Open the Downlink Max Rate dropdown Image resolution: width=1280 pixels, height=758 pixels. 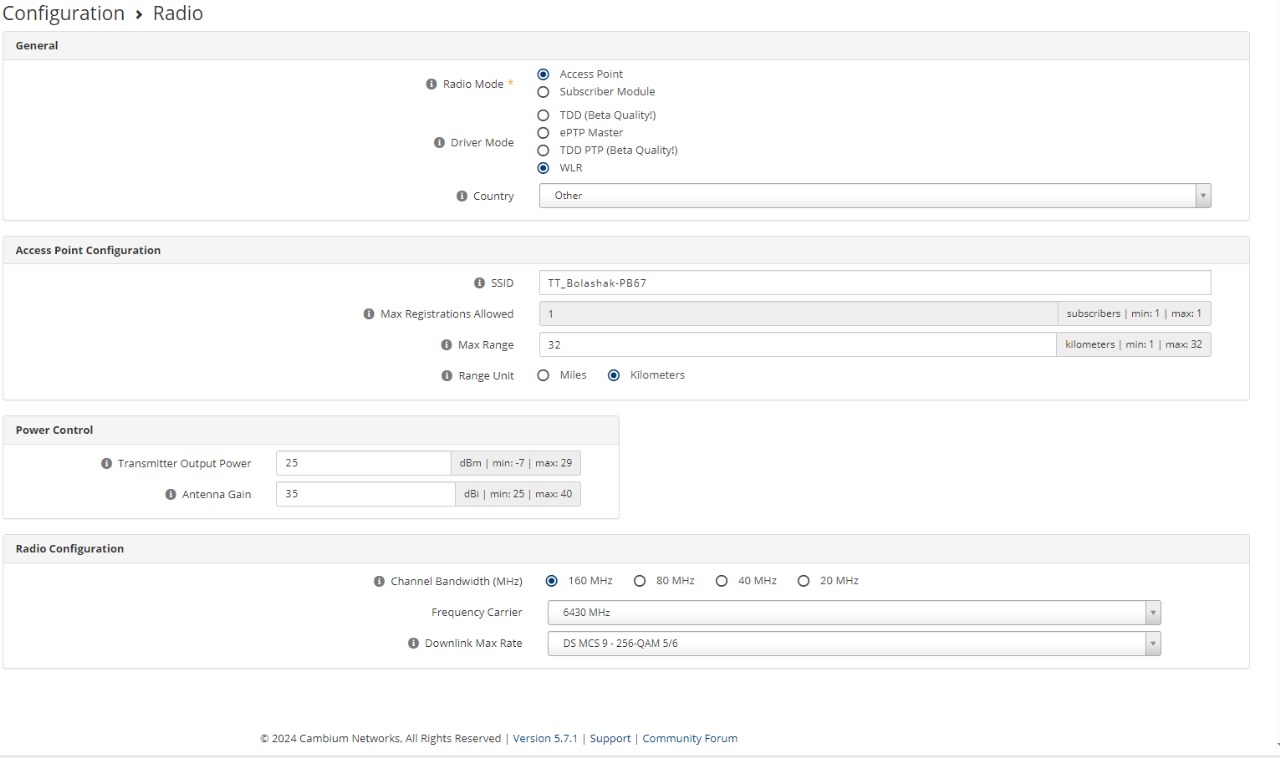point(853,644)
